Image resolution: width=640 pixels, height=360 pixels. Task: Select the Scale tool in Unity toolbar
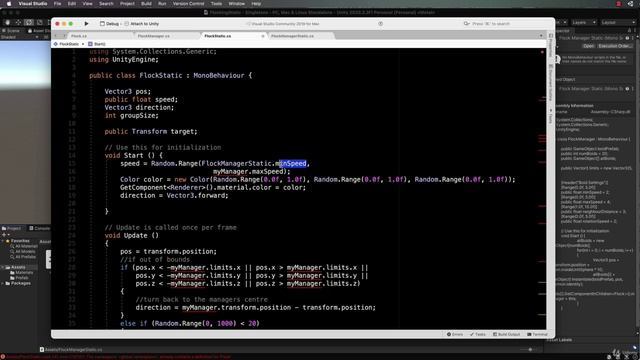coord(39,22)
